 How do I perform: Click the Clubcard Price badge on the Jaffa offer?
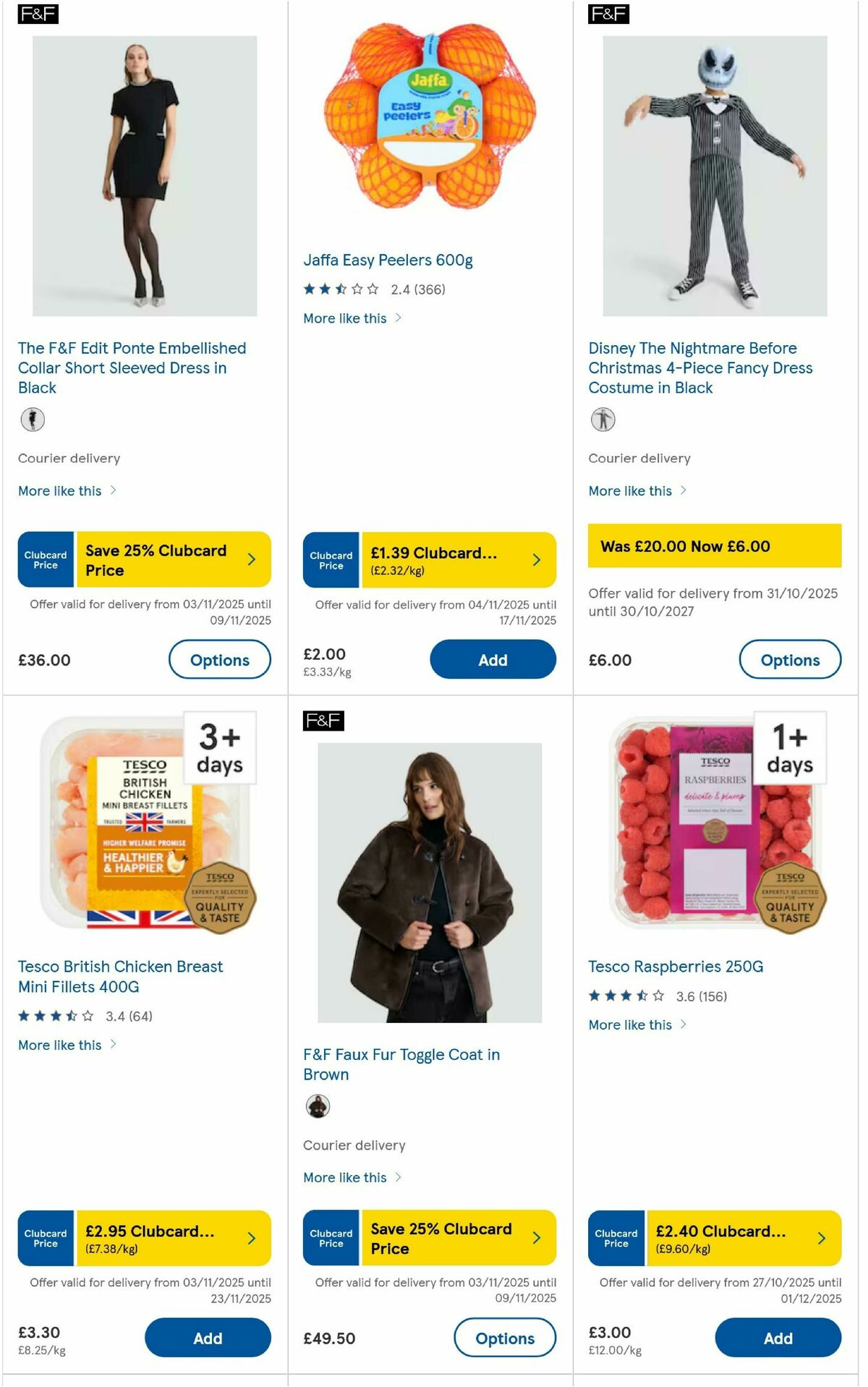coord(331,559)
